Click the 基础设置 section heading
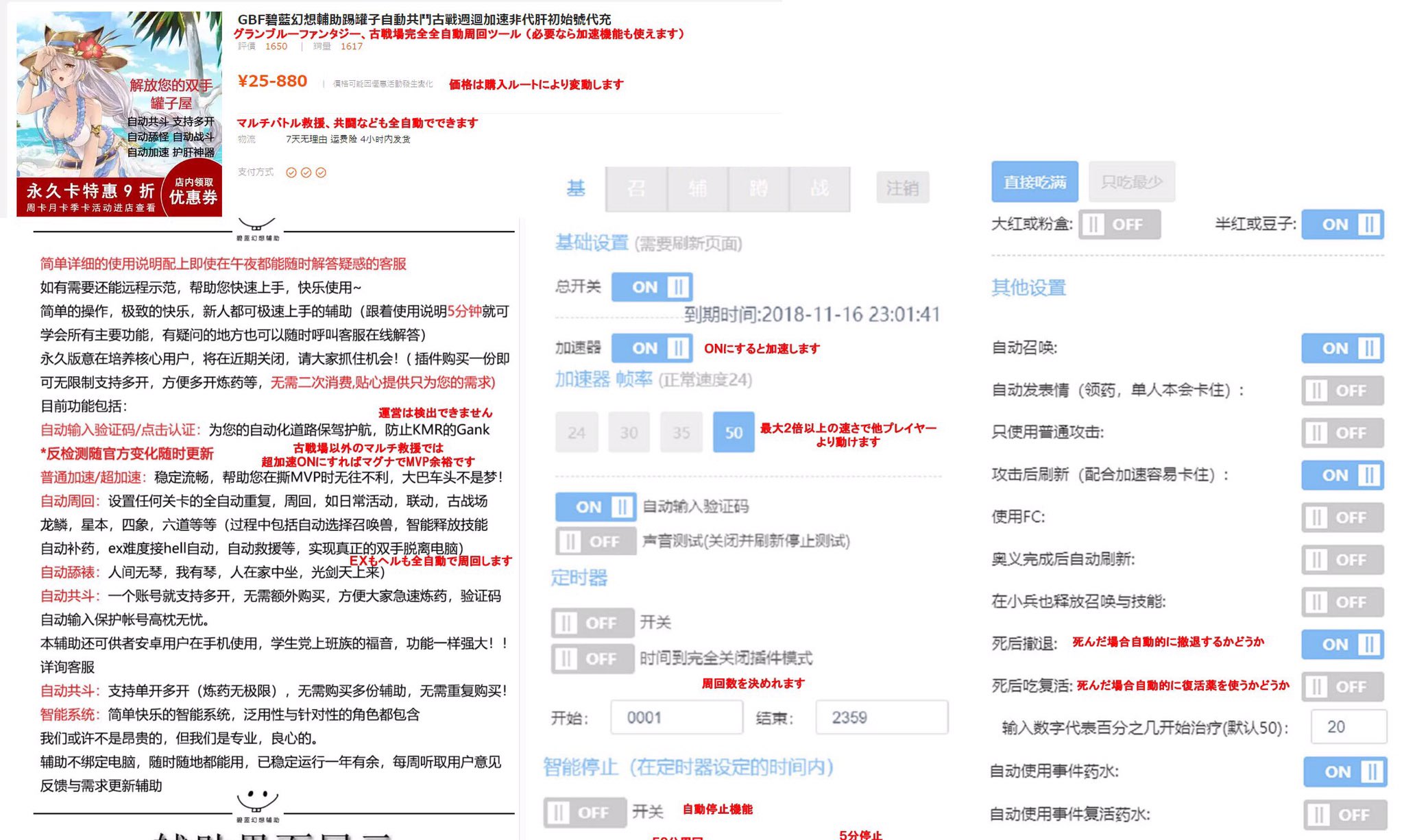1404x840 pixels. pos(592,243)
